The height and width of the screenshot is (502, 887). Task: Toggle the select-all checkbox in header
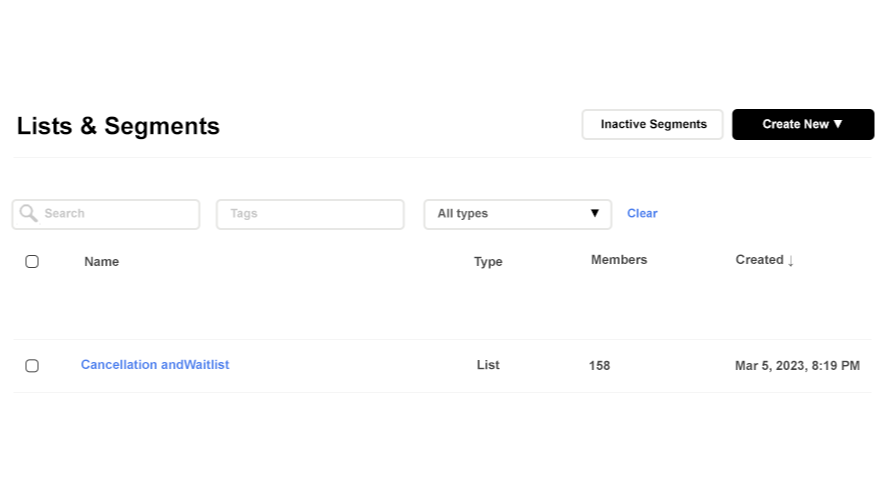[32, 261]
